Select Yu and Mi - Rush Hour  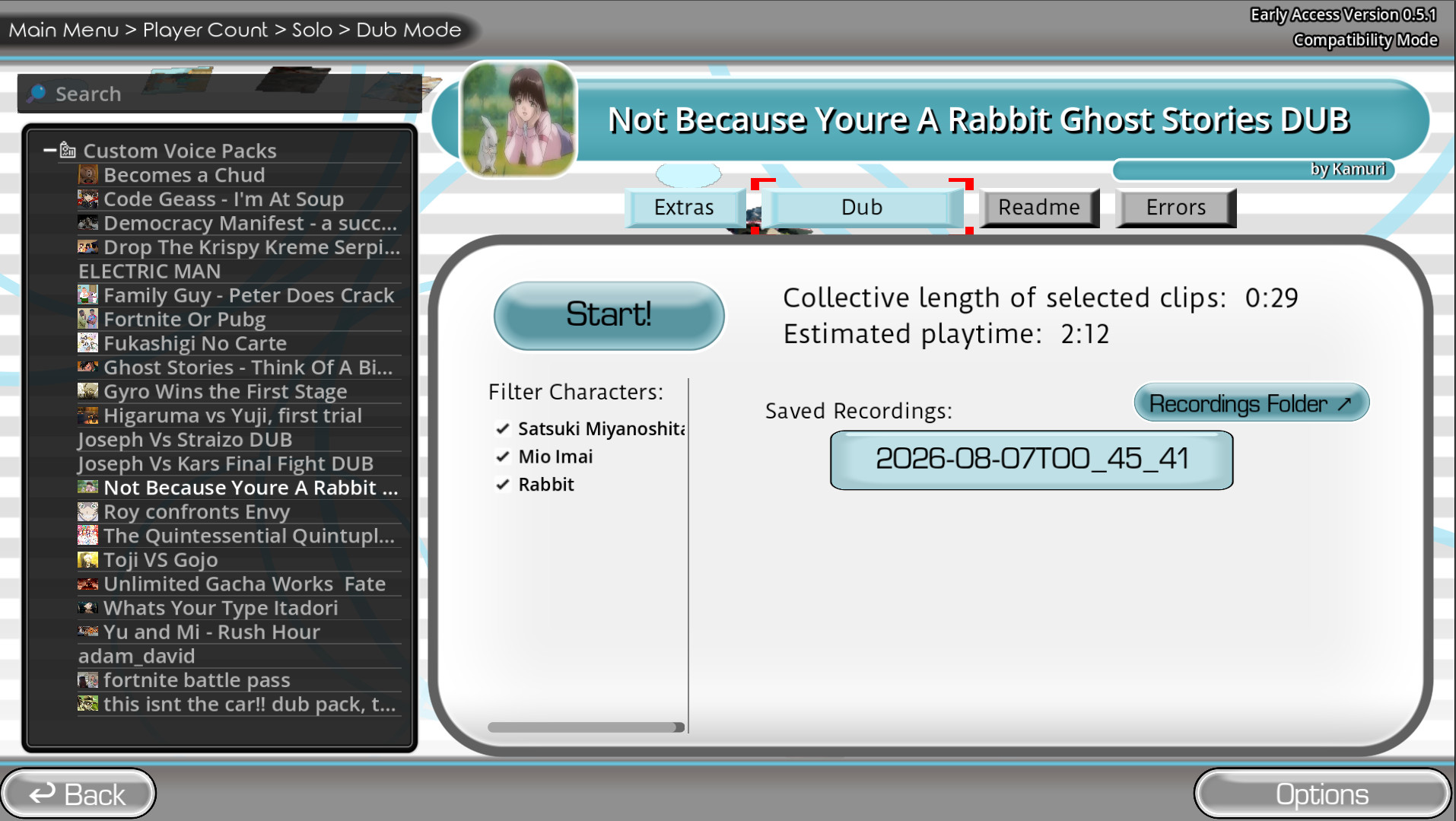239,632
